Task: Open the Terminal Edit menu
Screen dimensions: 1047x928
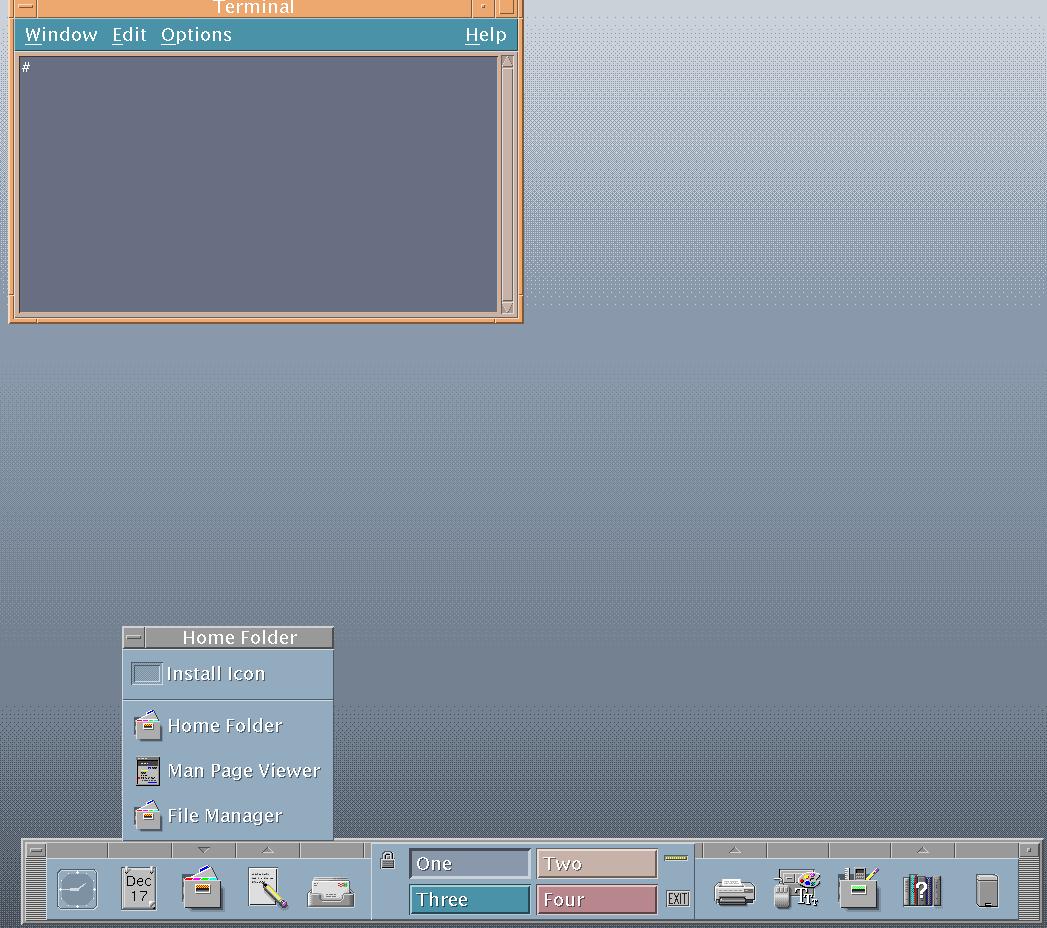Action: 129,35
